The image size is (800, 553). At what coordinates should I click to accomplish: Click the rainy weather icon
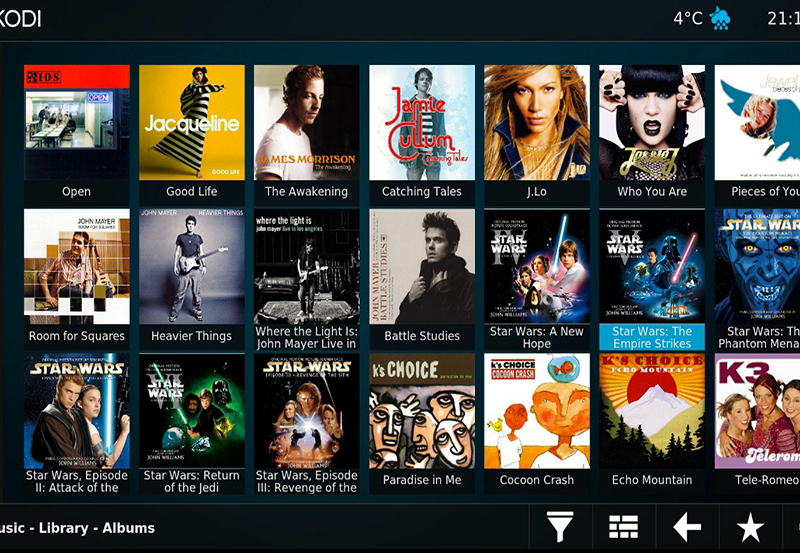click(719, 18)
